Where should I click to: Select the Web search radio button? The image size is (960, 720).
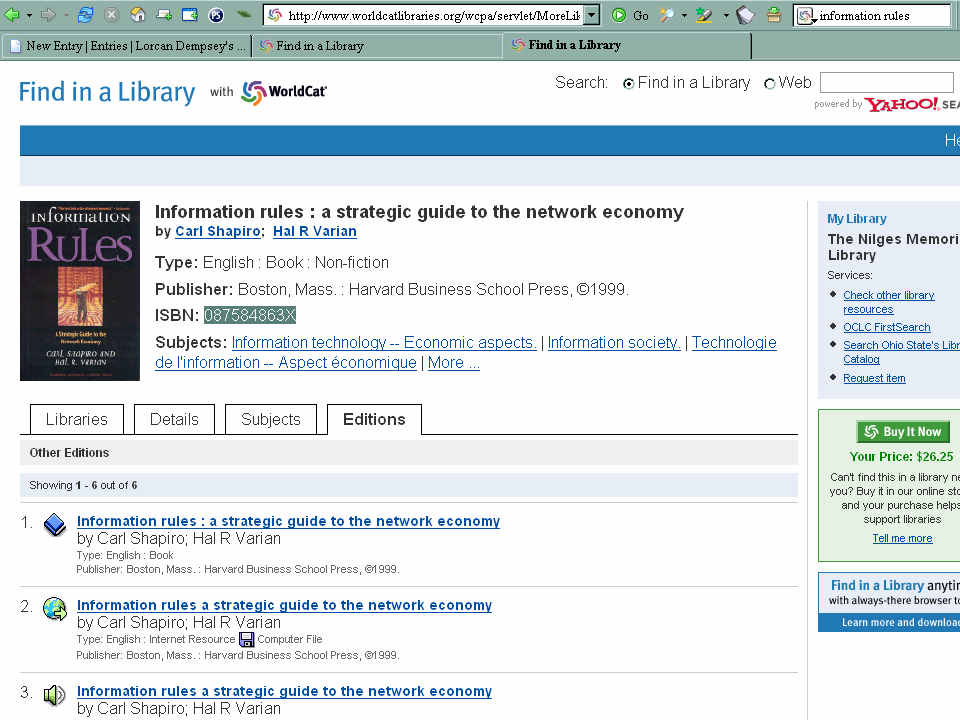770,84
